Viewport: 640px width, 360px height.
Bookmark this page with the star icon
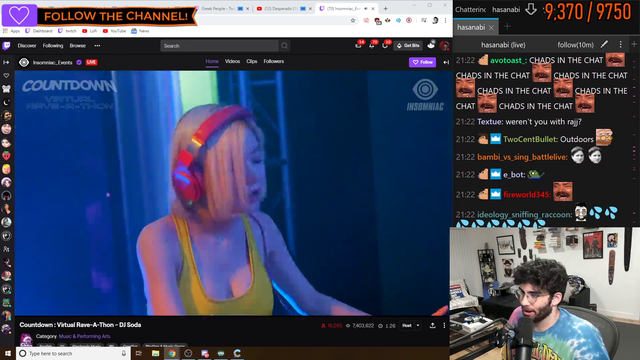tap(353, 20)
